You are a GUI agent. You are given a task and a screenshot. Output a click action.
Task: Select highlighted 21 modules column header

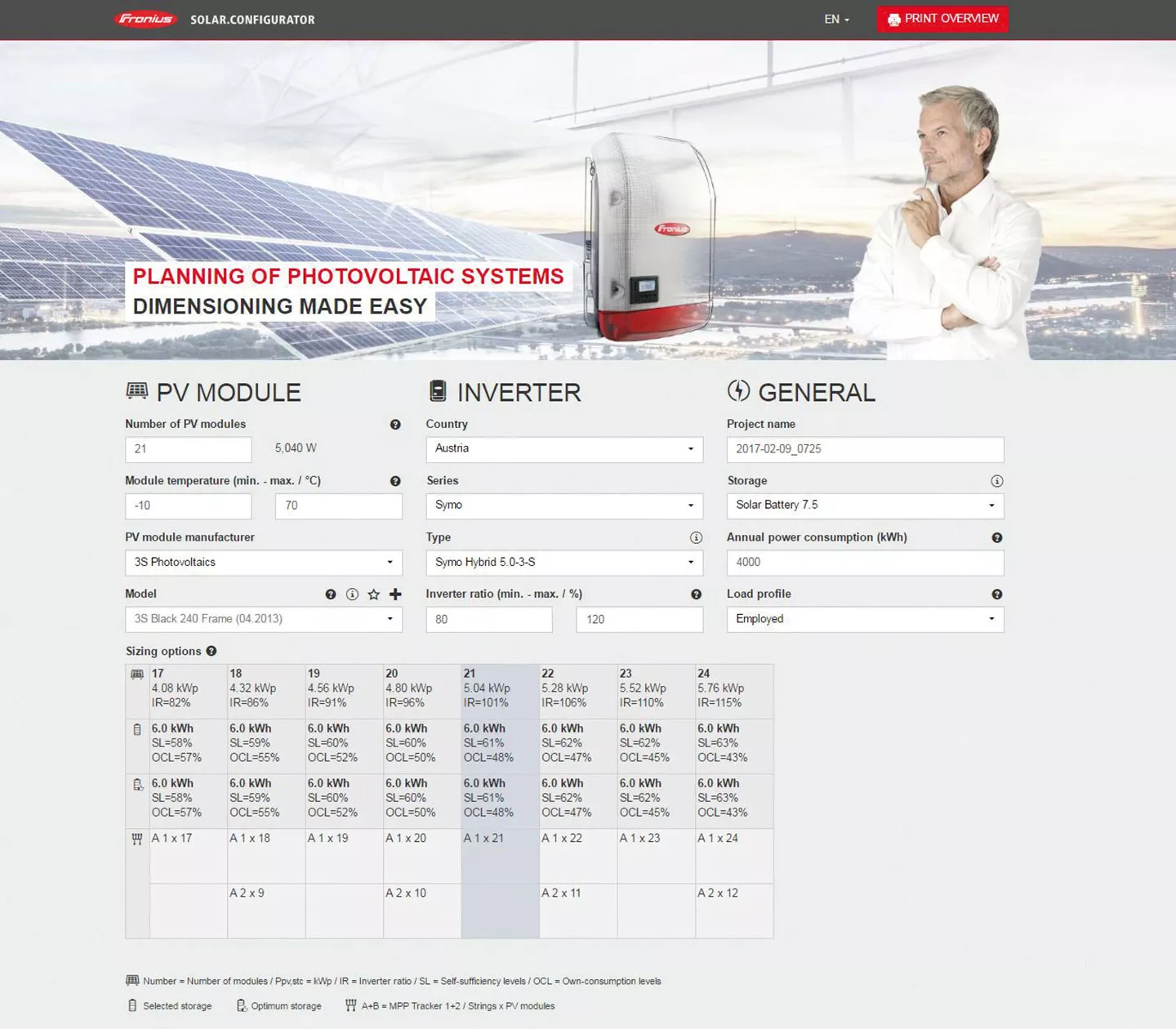click(x=500, y=691)
